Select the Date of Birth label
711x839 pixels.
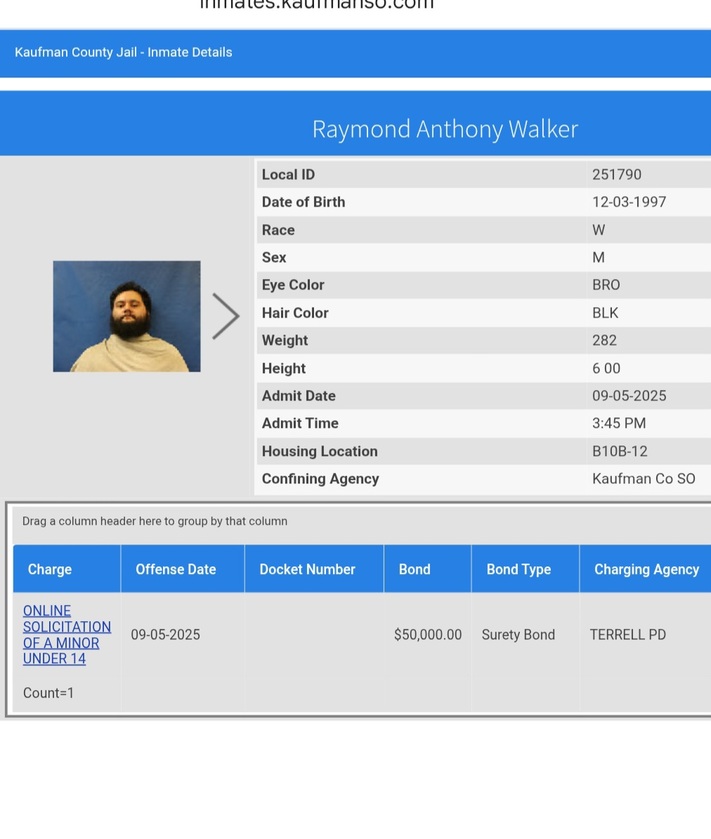pos(303,202)
